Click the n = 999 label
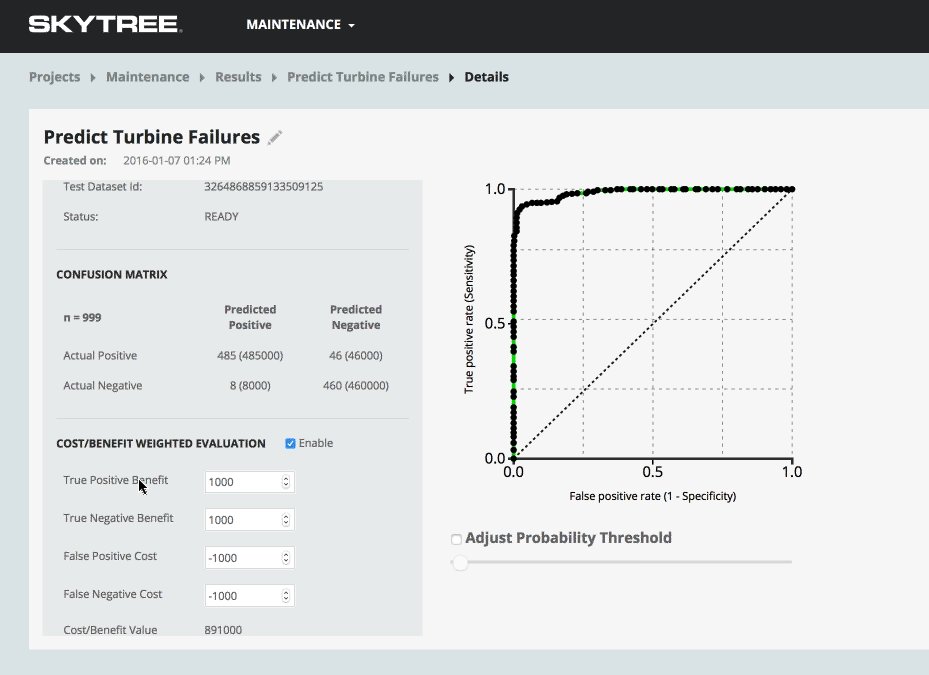 pos(82,318)
